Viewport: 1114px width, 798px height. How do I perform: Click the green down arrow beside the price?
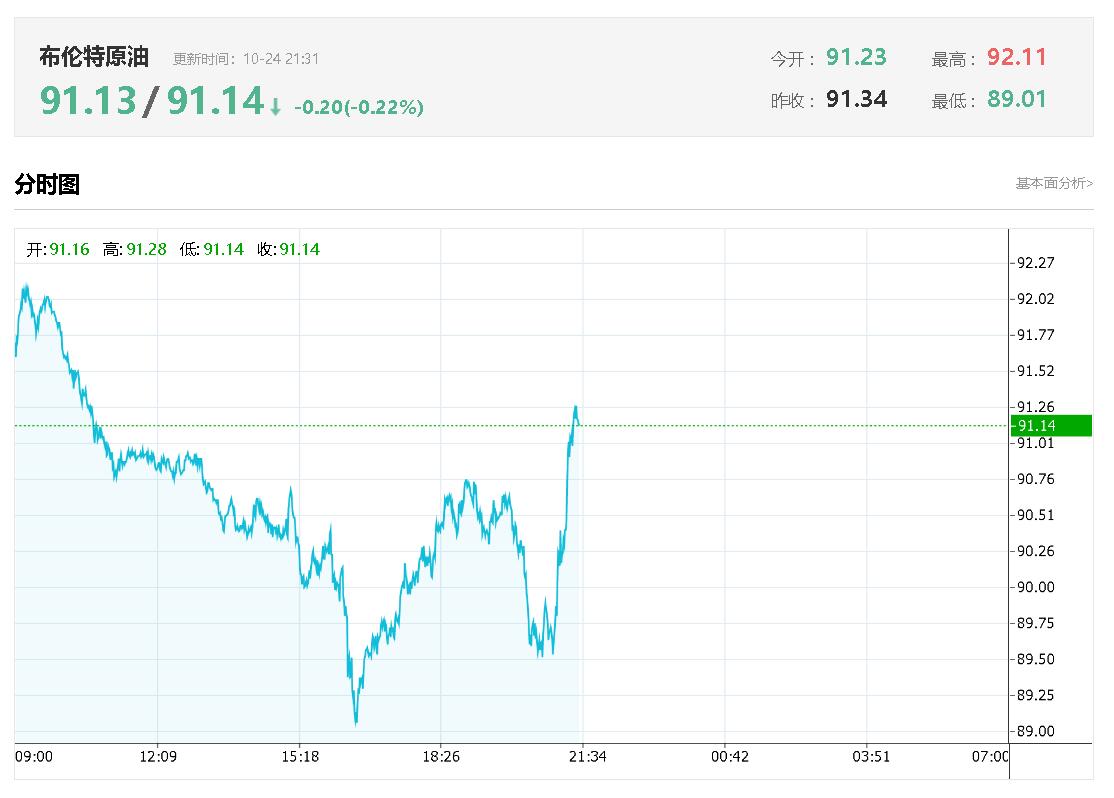pyautogui.click(x=276, y=106)
